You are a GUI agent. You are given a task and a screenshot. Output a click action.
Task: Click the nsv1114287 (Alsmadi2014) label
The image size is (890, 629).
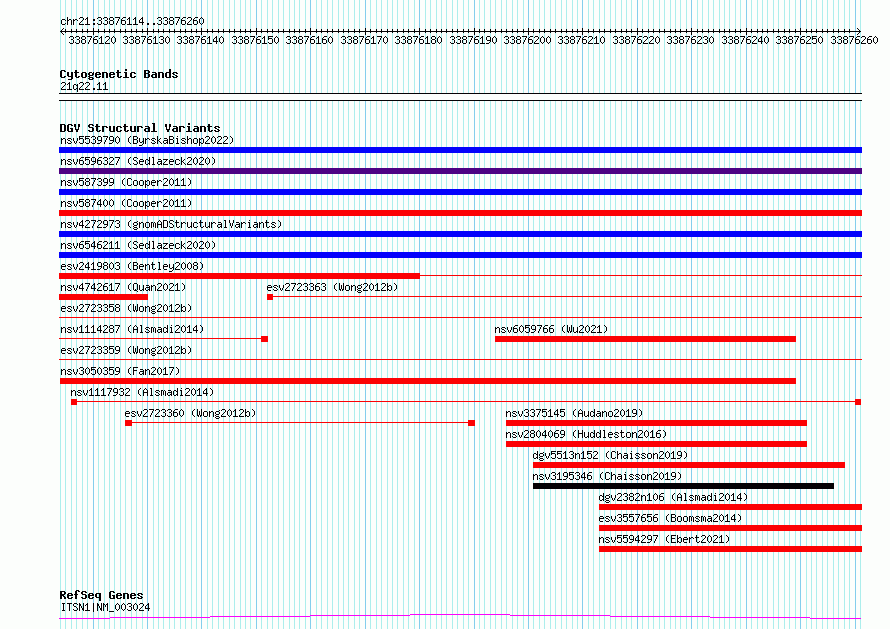(132, 329)
